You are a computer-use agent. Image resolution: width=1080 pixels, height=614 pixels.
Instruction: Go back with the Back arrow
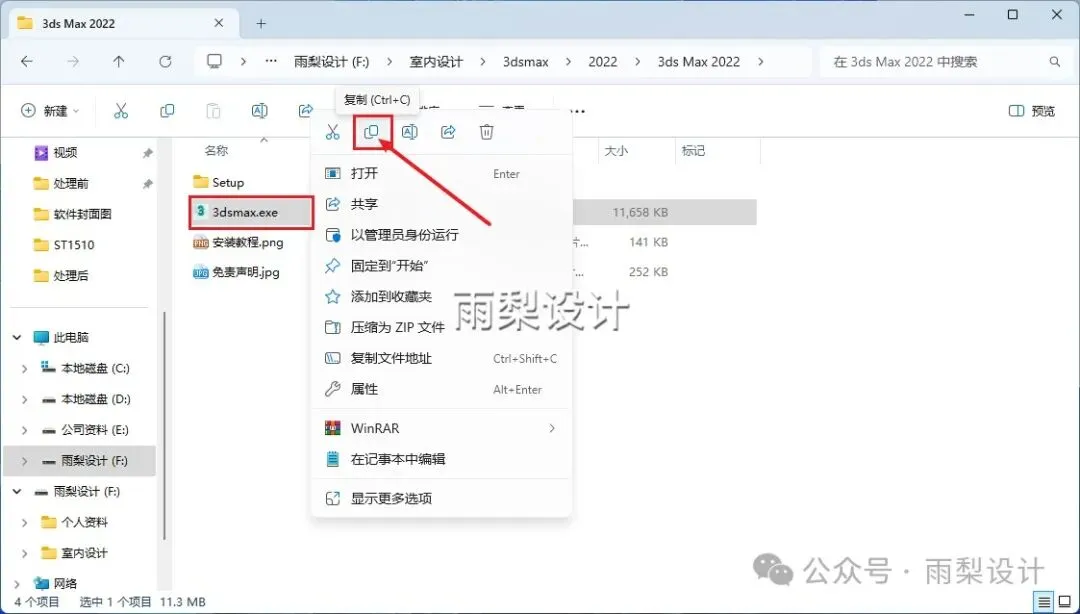(27, 61)
